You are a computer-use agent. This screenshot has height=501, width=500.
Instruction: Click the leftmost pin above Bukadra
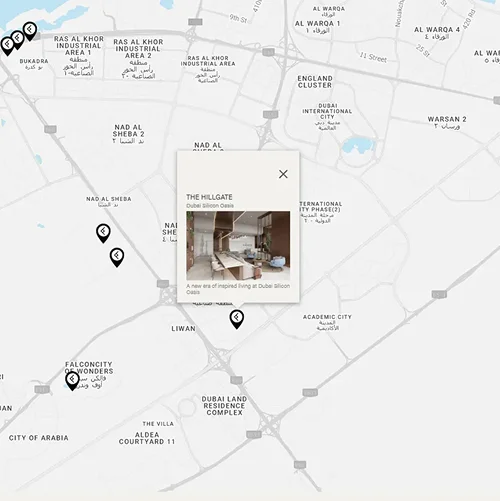pos(7,46)
